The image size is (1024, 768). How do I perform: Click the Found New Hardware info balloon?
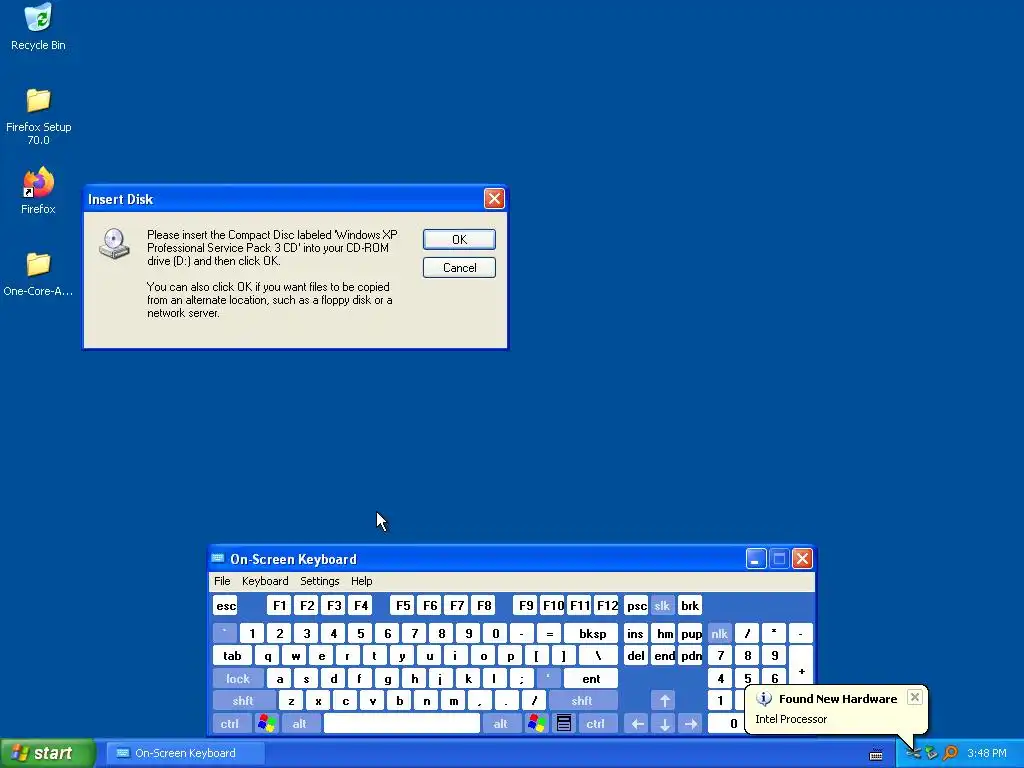point(835,709)
